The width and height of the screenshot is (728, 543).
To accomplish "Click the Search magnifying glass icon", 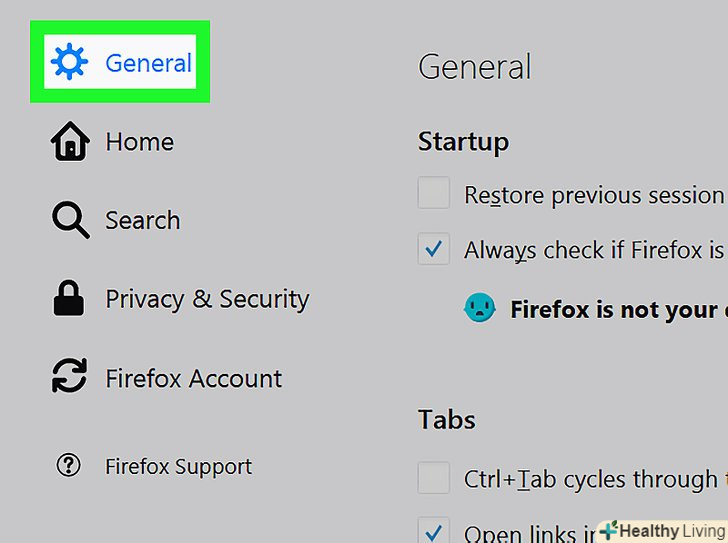I will coord(70,221).
